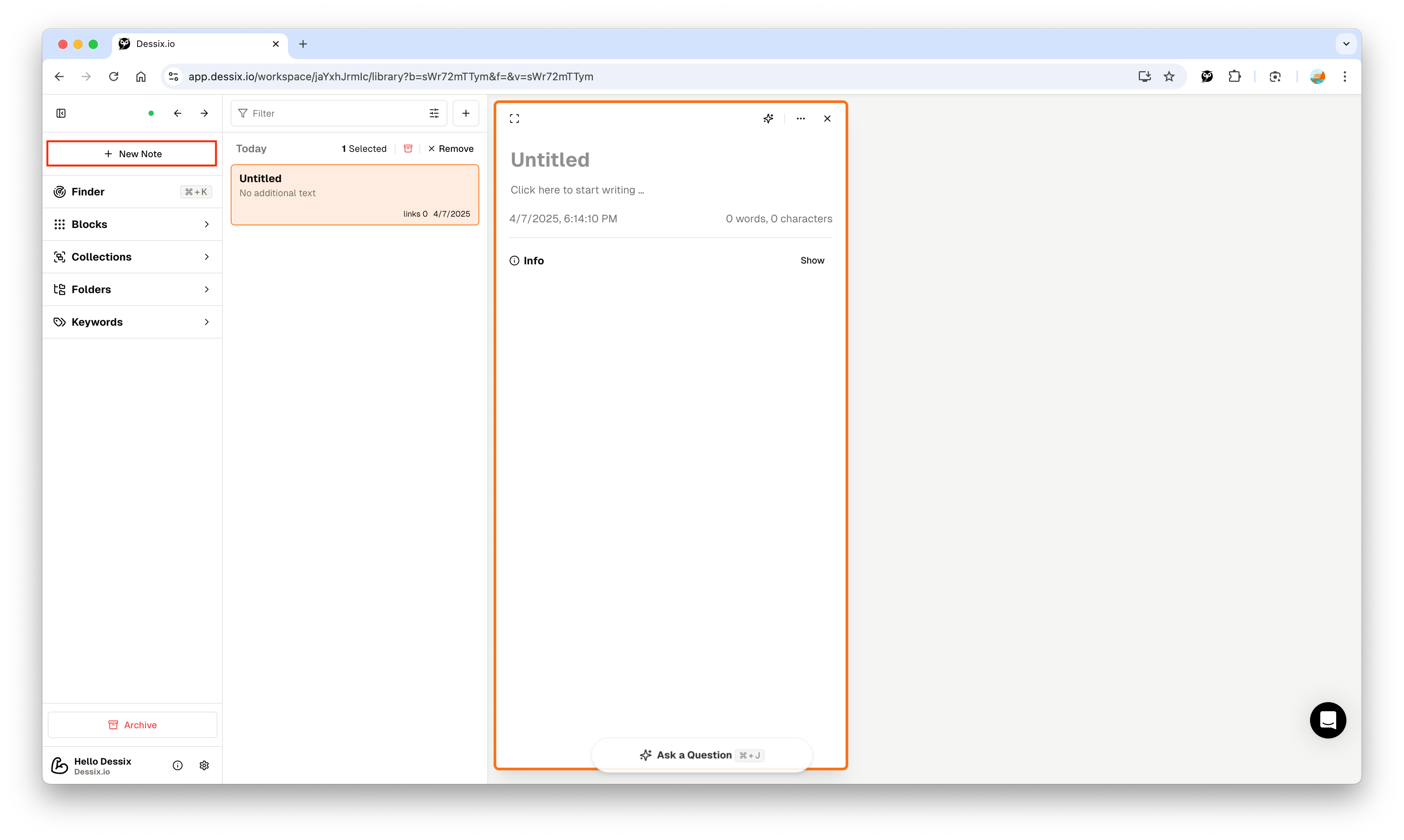Expand note to fullscreen view
The width and height of the screenshot is (1404, 840).
coord(514,118)
